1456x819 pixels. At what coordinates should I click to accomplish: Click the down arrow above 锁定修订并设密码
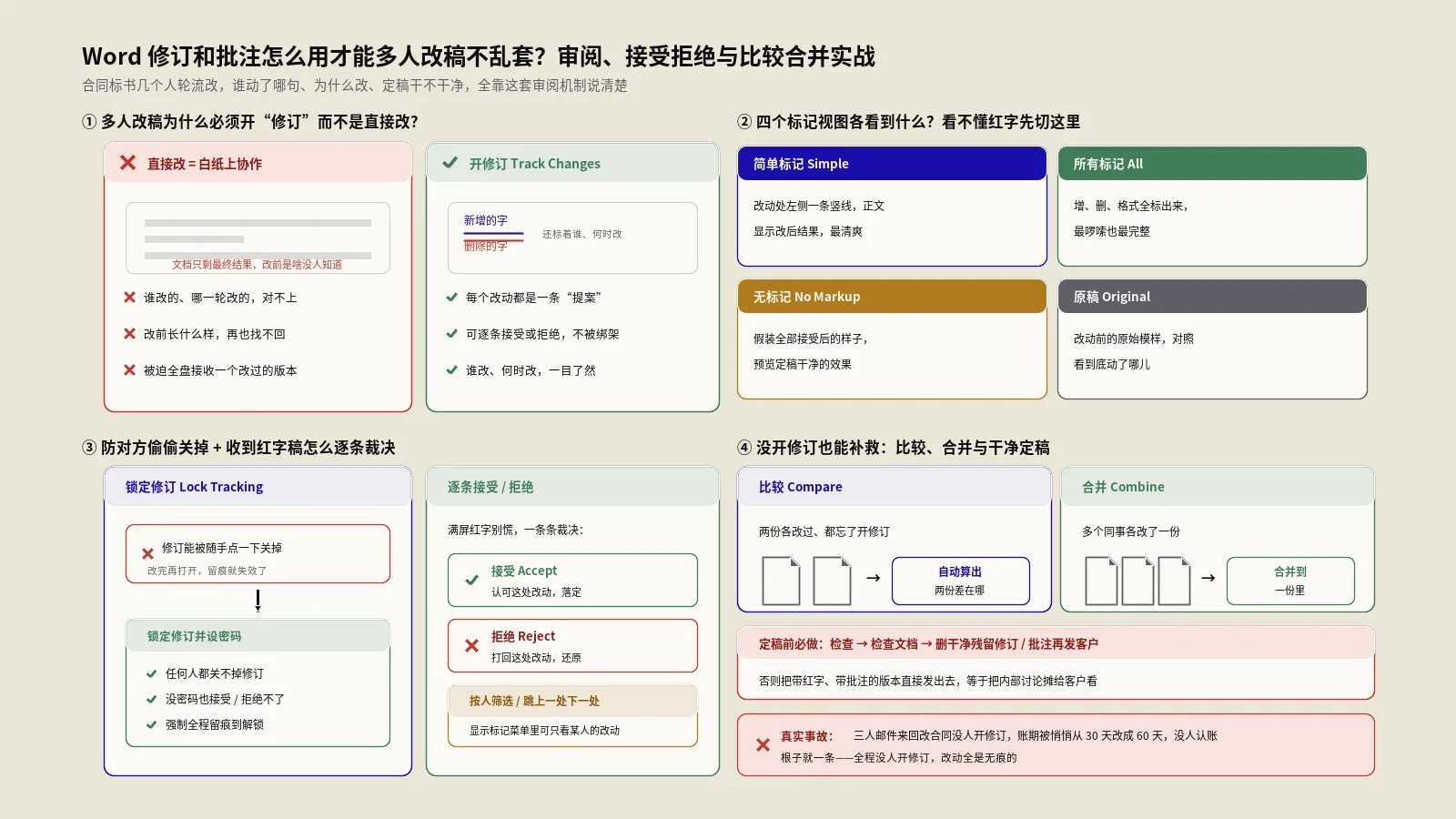258,601
